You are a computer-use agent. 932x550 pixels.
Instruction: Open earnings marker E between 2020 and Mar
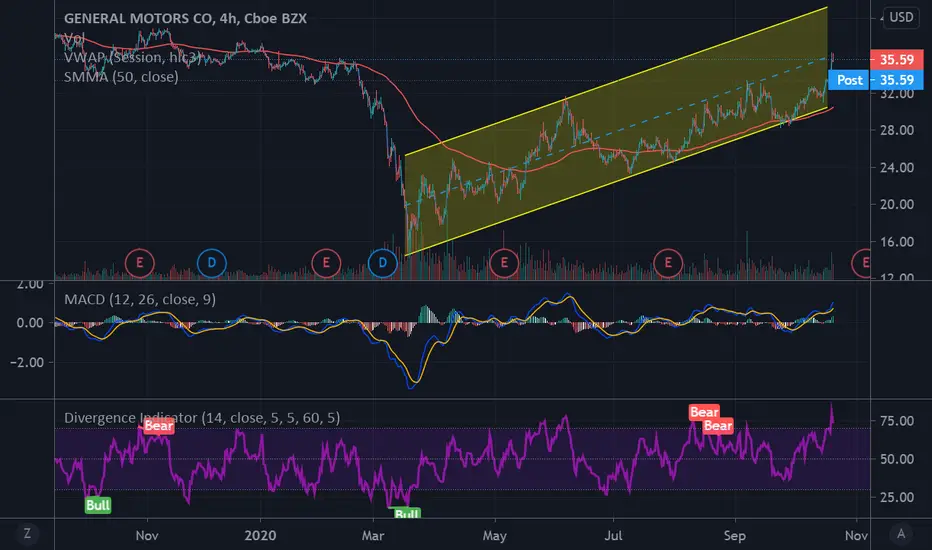point(326,262)
